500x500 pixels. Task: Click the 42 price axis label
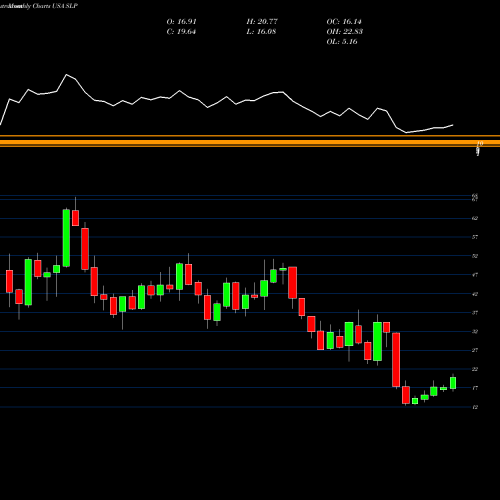(475, 294)
